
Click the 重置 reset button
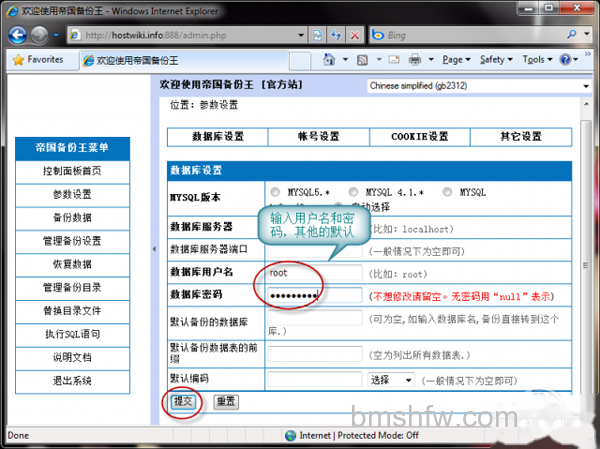[x=226, y=402]
